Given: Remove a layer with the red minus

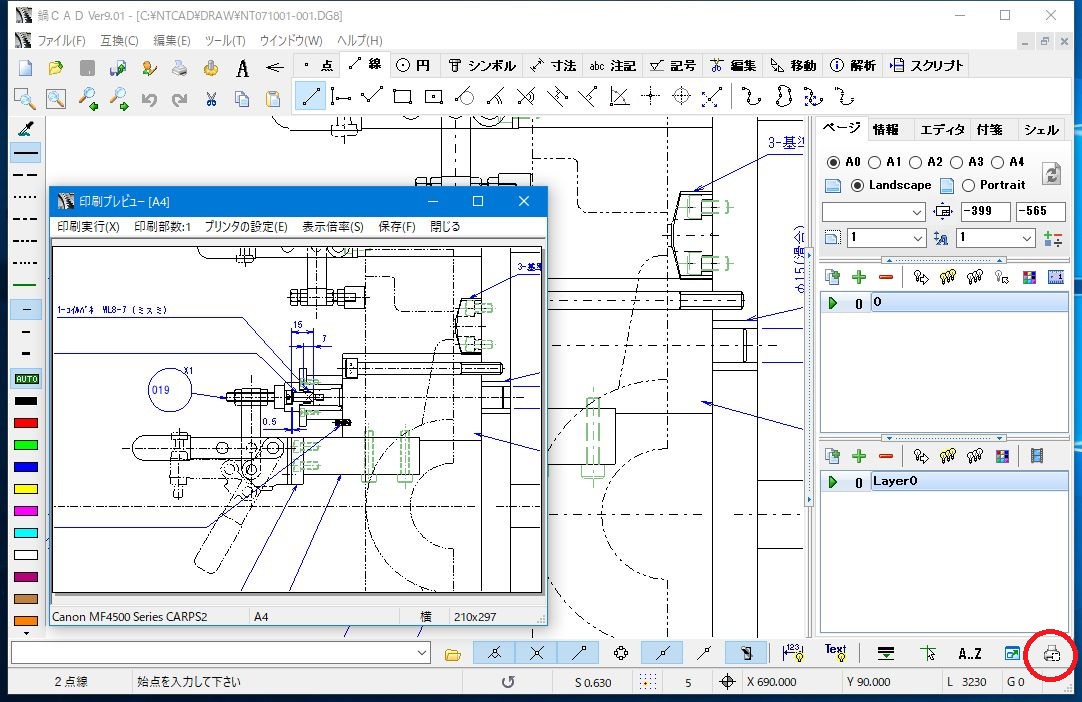Looking at the screenshot, I should 886,456.
